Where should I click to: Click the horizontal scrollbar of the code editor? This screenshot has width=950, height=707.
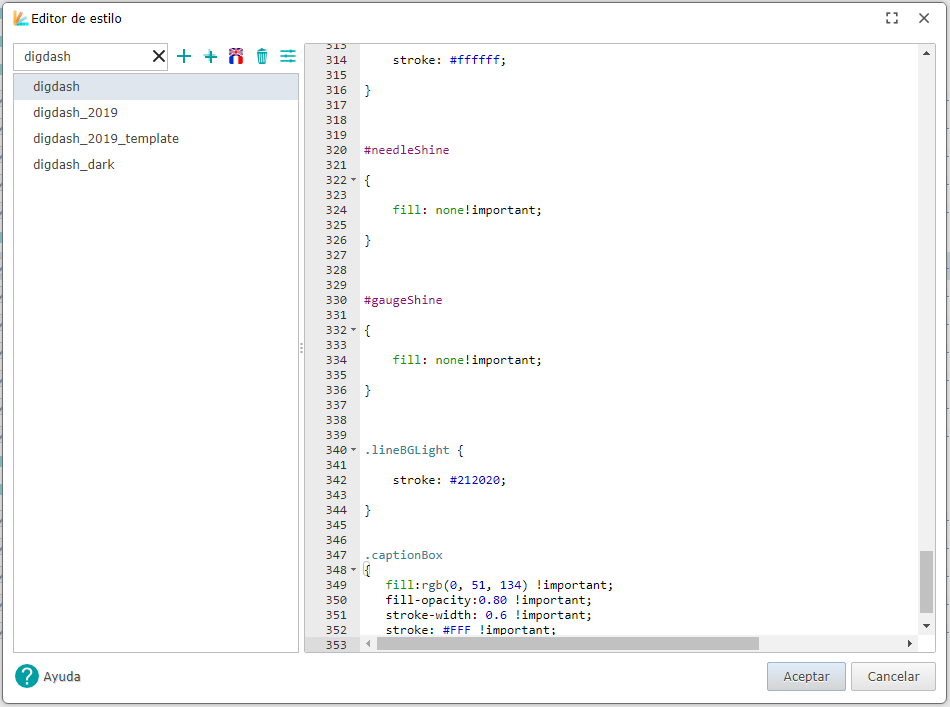[x=568, y=643]
